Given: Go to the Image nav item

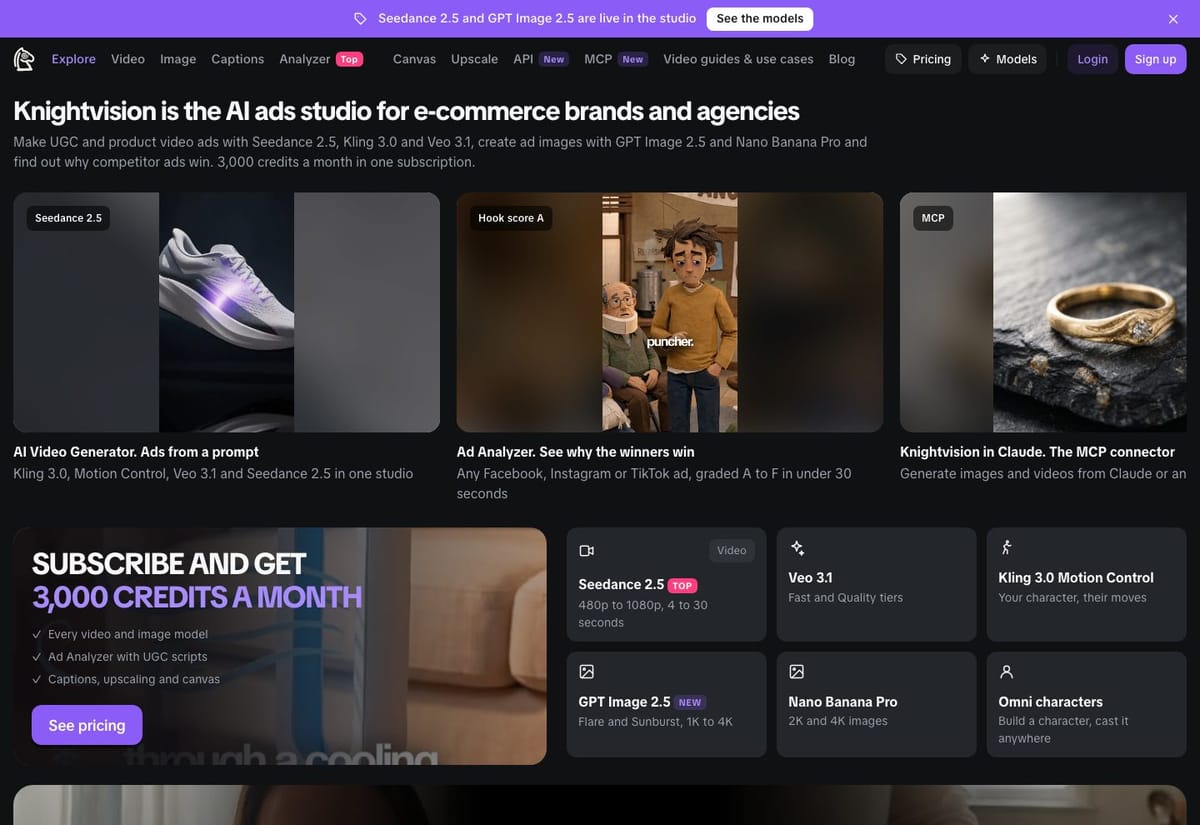Looking at the screenshot, I should coord(178,59).
